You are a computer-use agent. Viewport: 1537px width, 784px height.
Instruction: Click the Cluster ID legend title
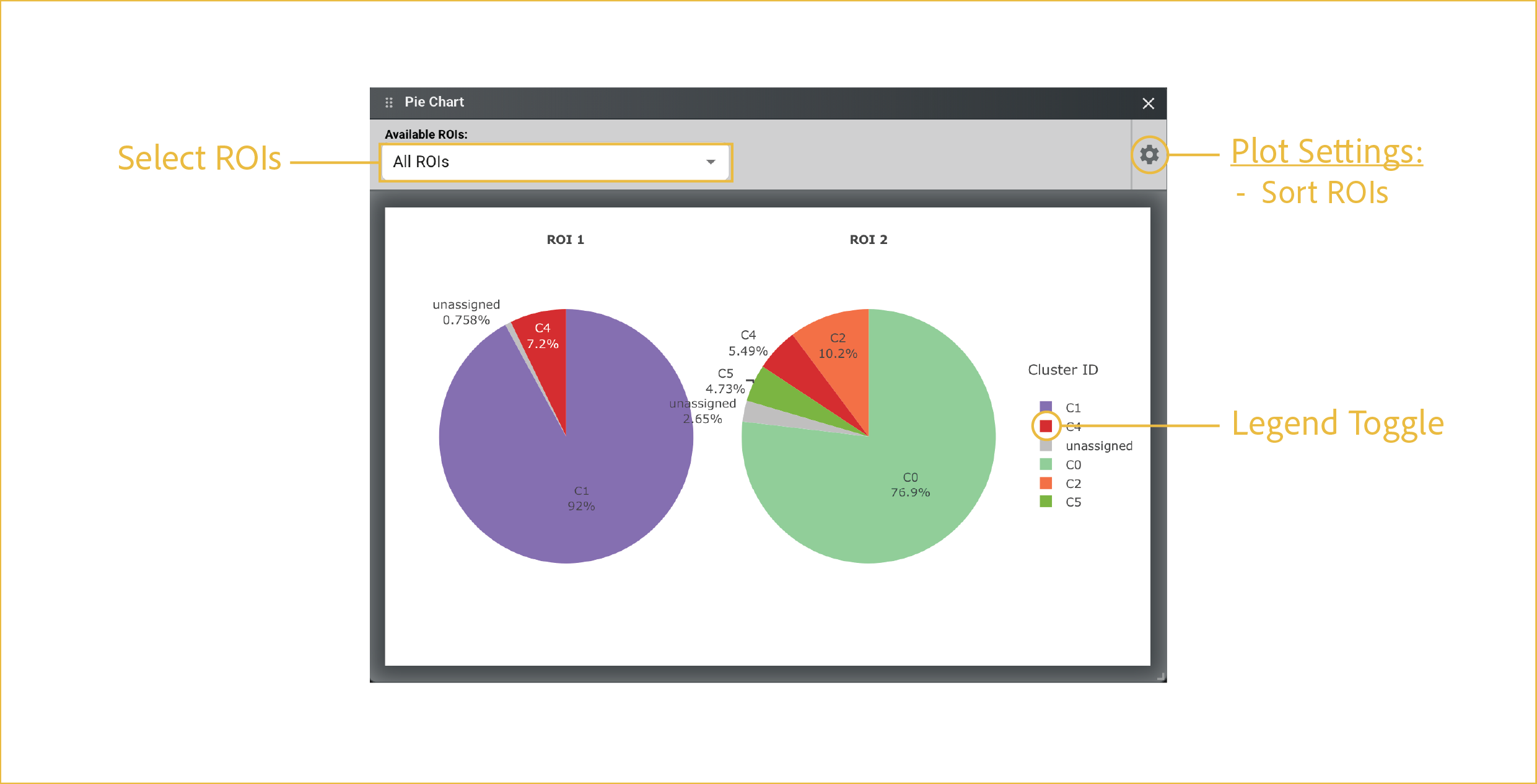pos(1062,370)
